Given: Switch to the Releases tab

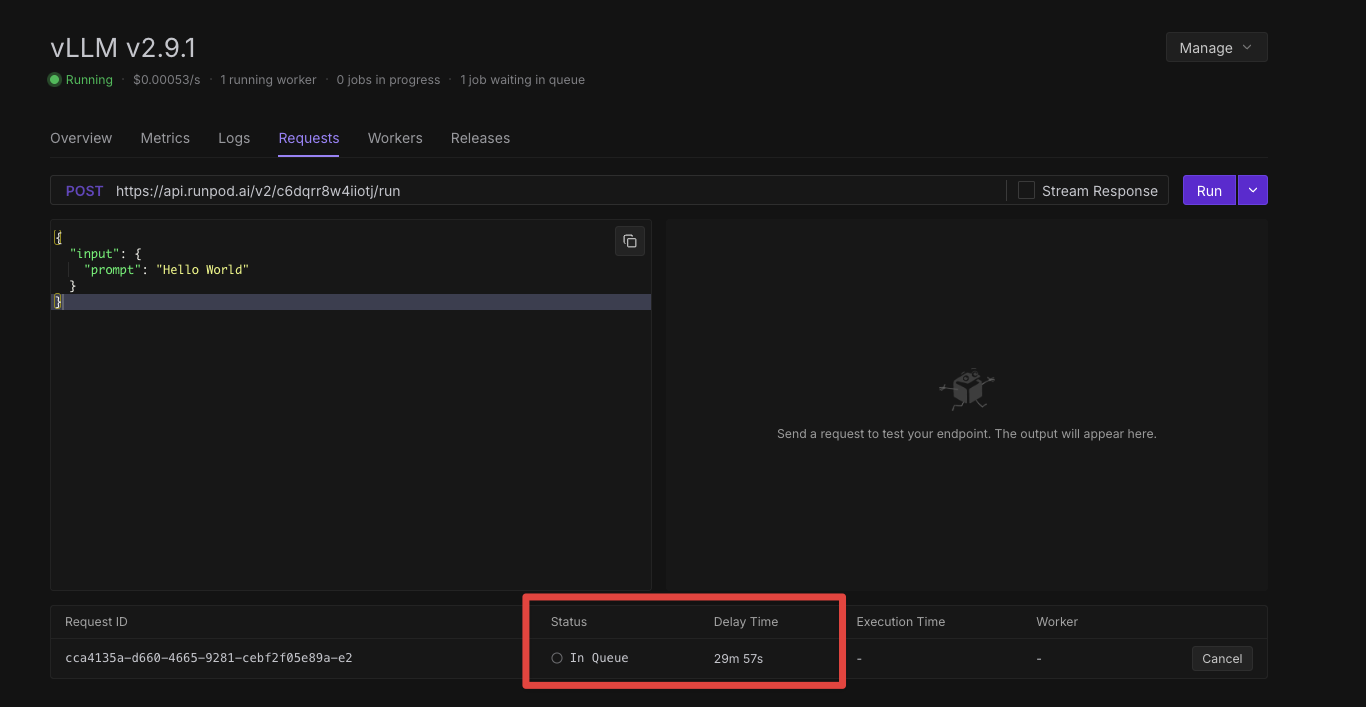Looking at the screenshot, I should (x=480, y=138).
